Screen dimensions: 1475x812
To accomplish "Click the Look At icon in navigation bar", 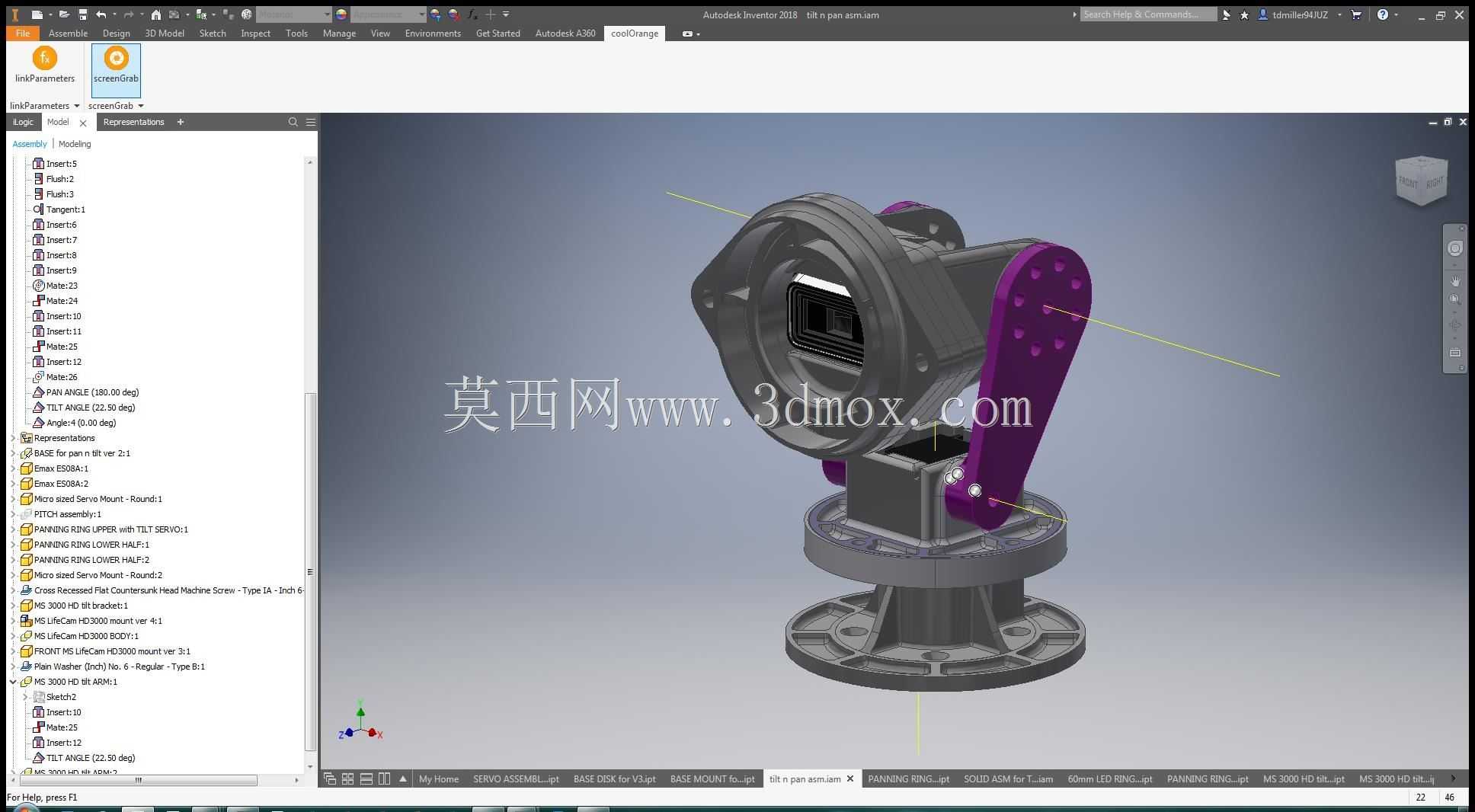I will 1455,353.
